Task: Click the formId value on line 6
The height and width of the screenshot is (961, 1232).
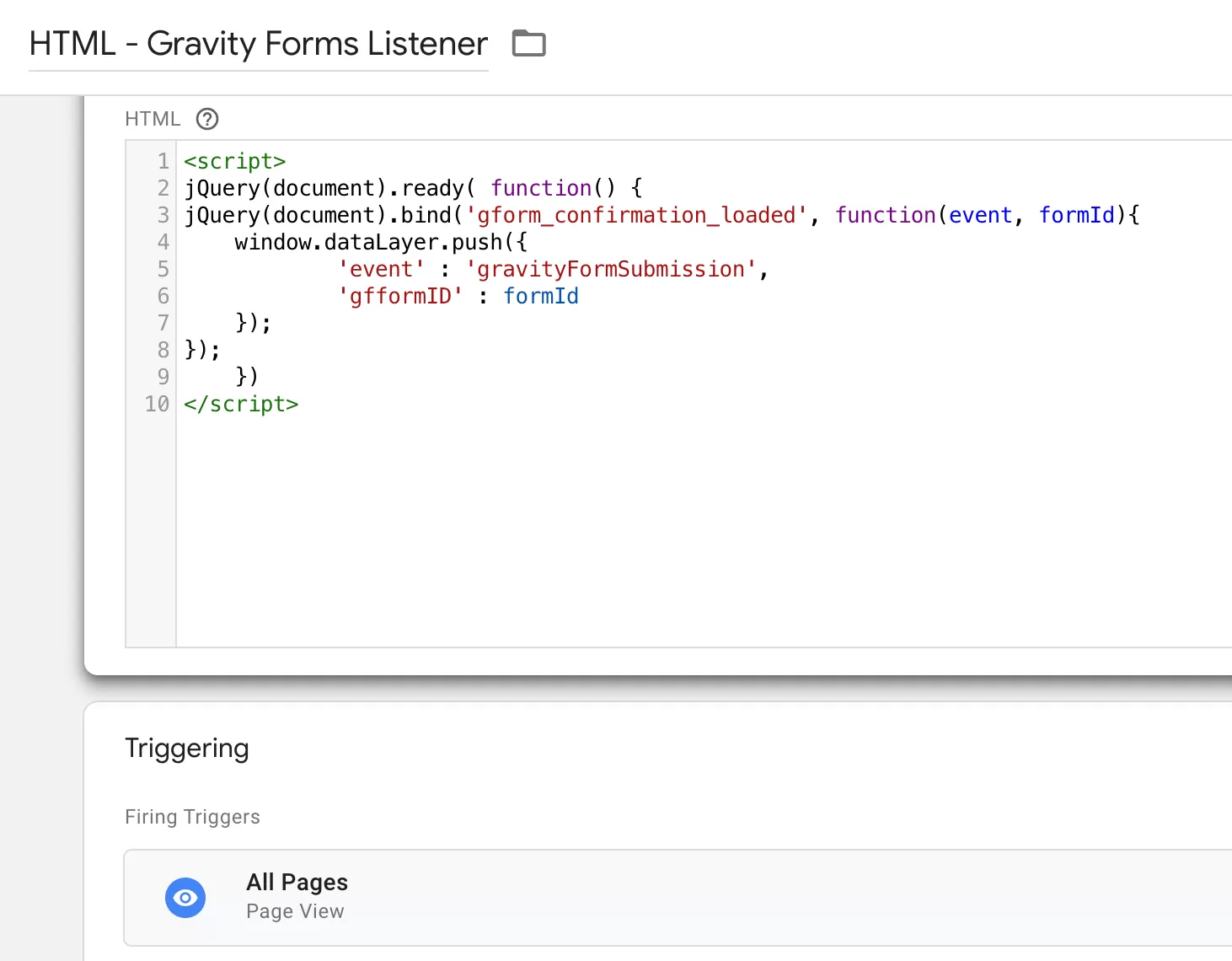Action: tap(541, 296)
